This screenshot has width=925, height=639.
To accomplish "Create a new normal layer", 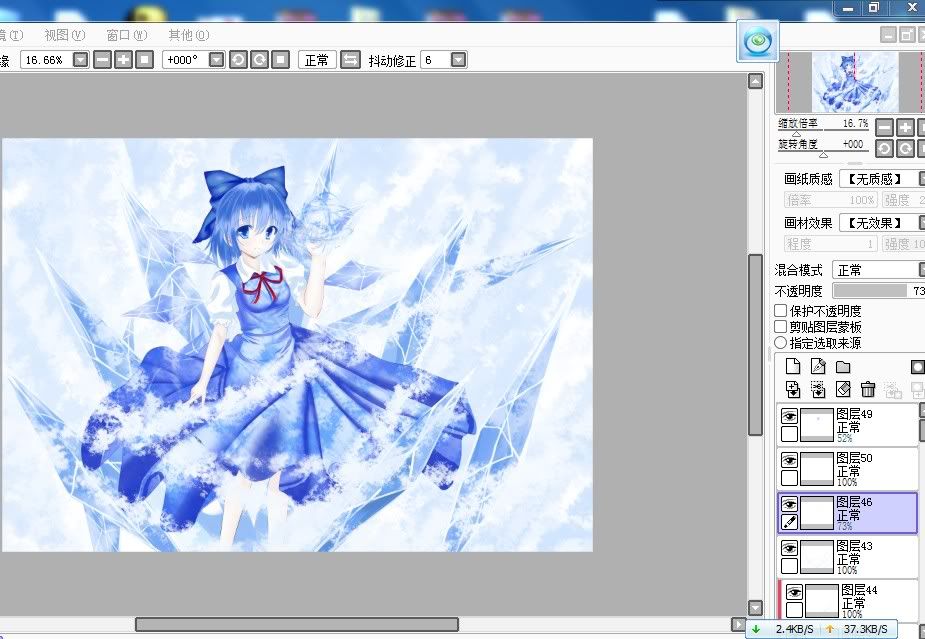I will coord(793,366).
